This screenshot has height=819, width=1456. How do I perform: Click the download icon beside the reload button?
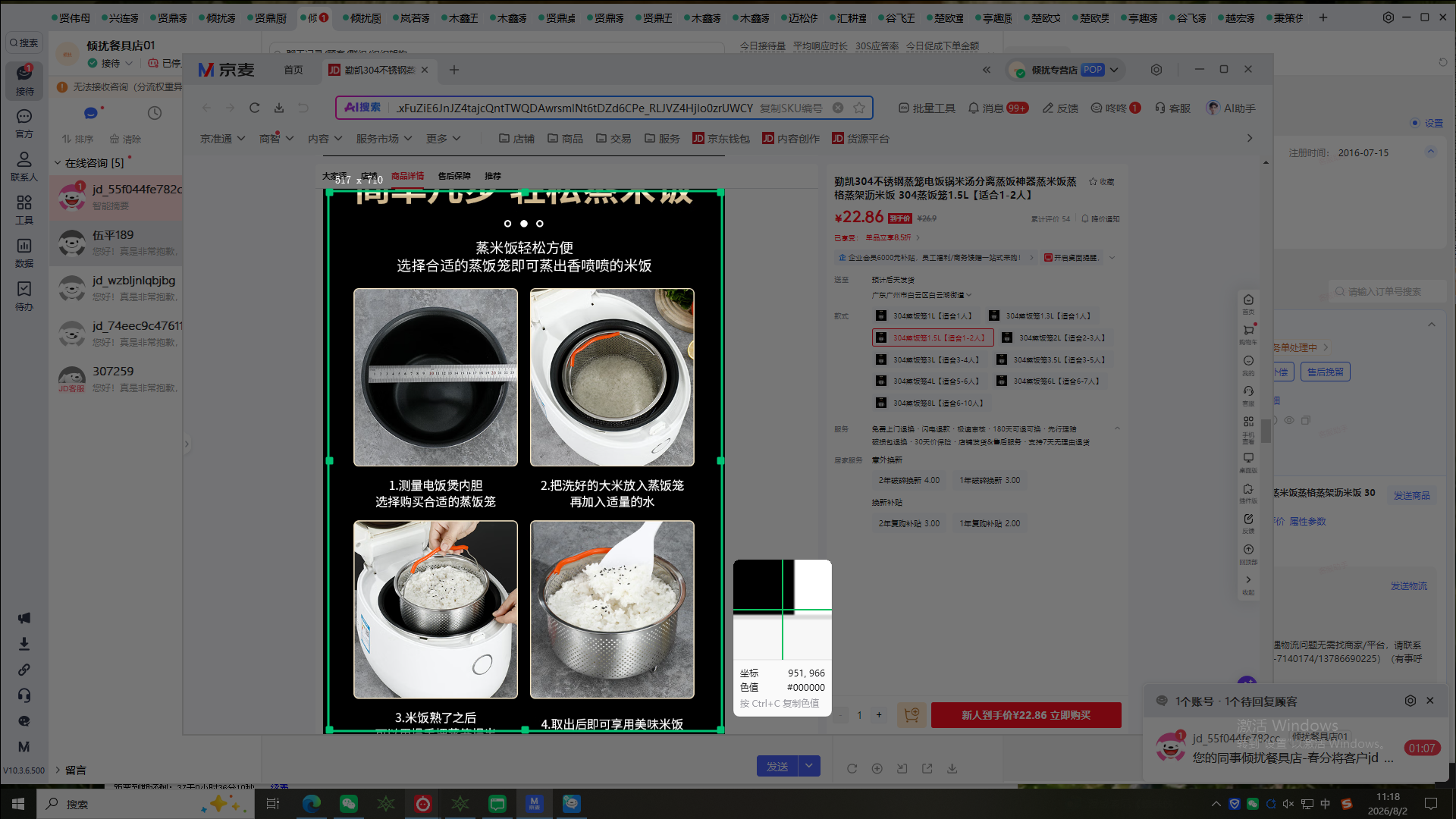tap(279, 108)
